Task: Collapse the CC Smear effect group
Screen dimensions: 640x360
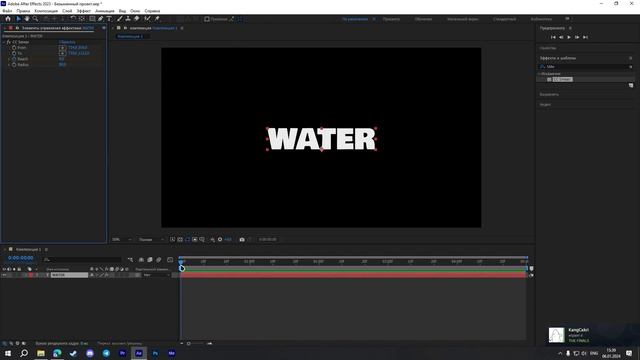Action: click(4, 42)
